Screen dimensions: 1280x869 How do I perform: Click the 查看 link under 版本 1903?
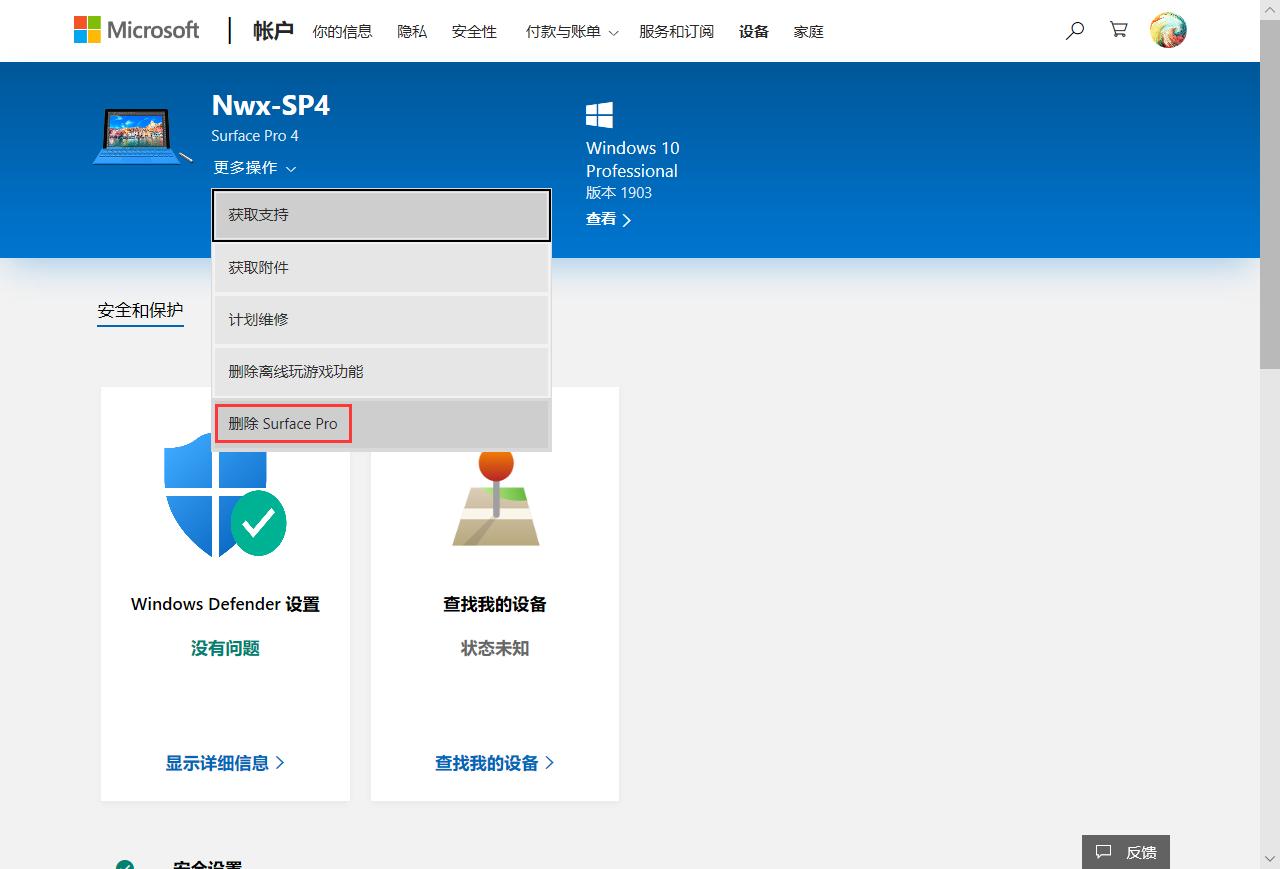point(604,218)
